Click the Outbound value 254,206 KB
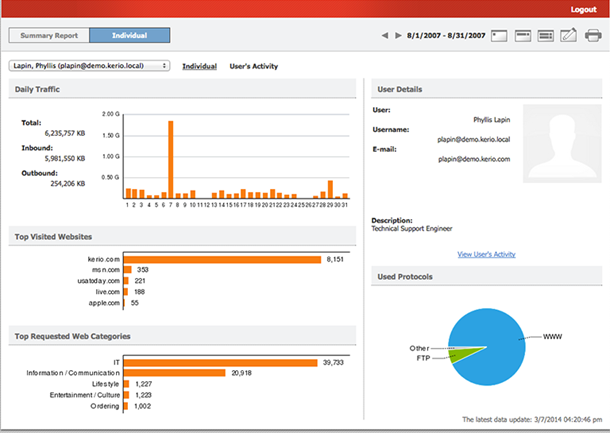Screen dimensions: 610x433 [68, 184]
